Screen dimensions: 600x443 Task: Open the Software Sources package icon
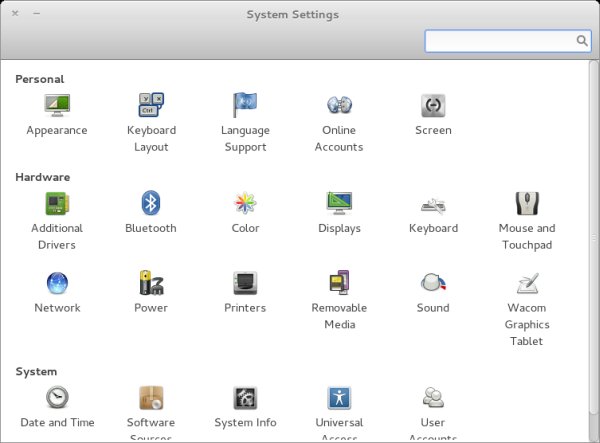(x=151, y=397)
